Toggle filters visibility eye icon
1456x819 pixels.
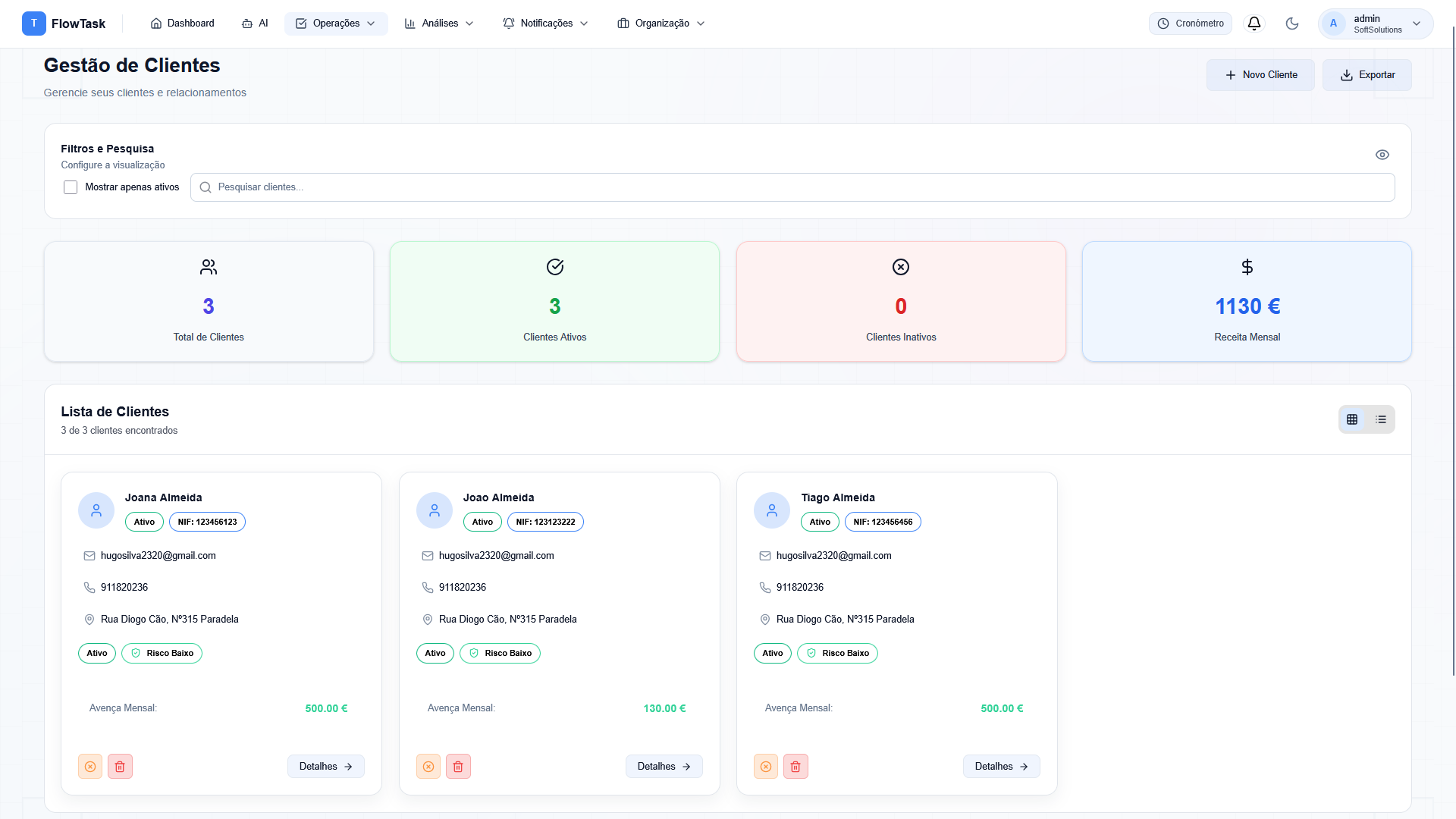point(1382,155)
